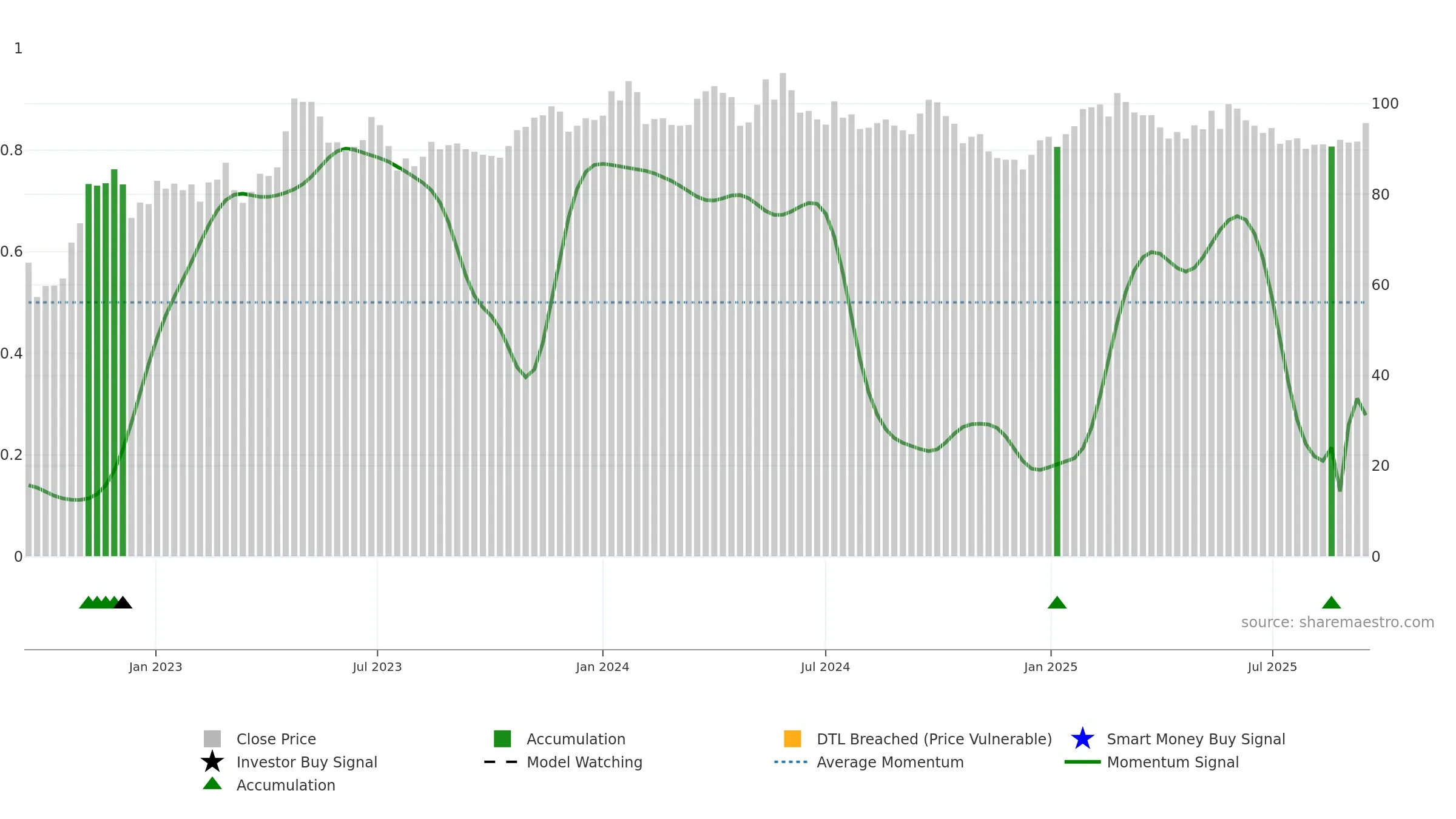Viewport: 1456px width, 819px height.
Task: Click the dotted Average Momentum legend line
Action: 791,761
